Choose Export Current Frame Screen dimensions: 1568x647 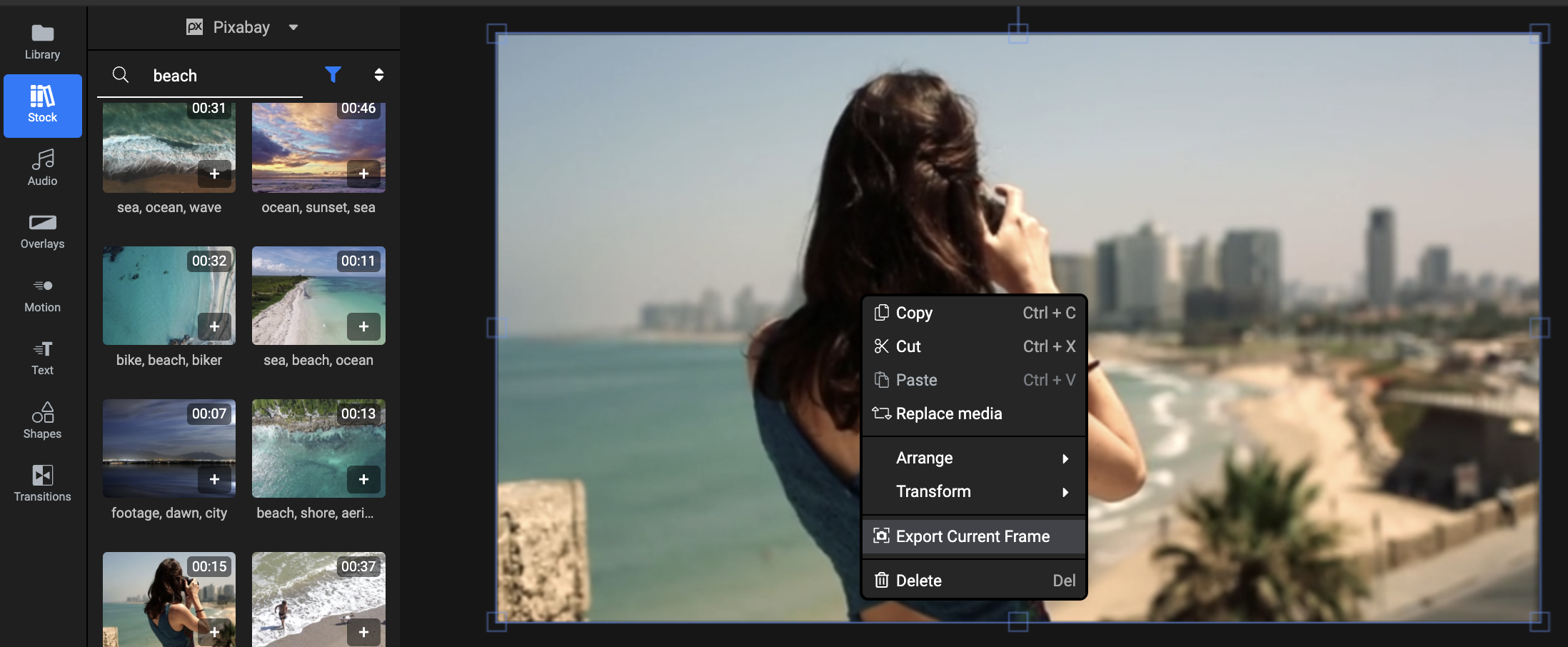tap(973, 536)
